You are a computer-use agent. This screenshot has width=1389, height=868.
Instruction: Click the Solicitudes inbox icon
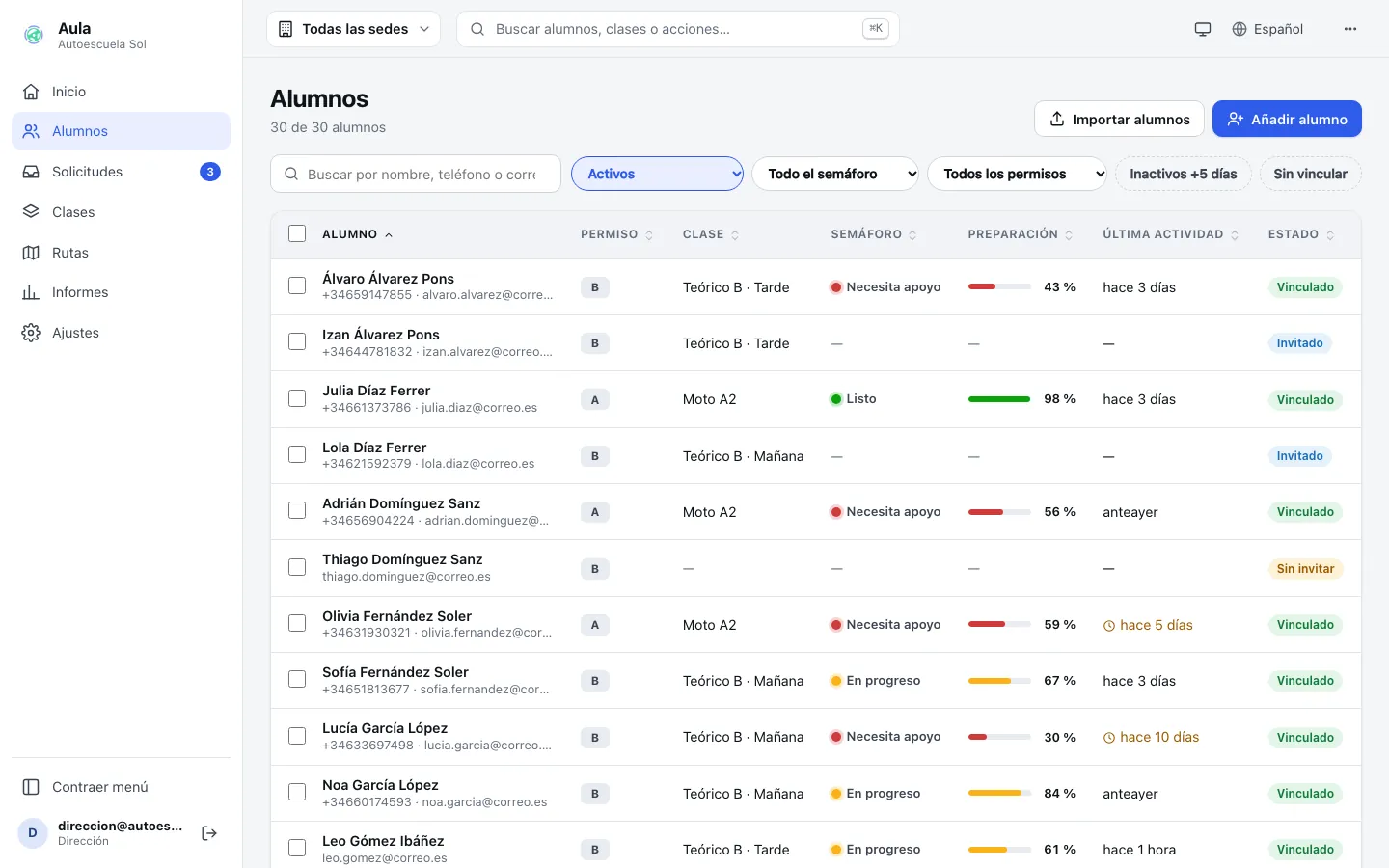coord(31,172)
